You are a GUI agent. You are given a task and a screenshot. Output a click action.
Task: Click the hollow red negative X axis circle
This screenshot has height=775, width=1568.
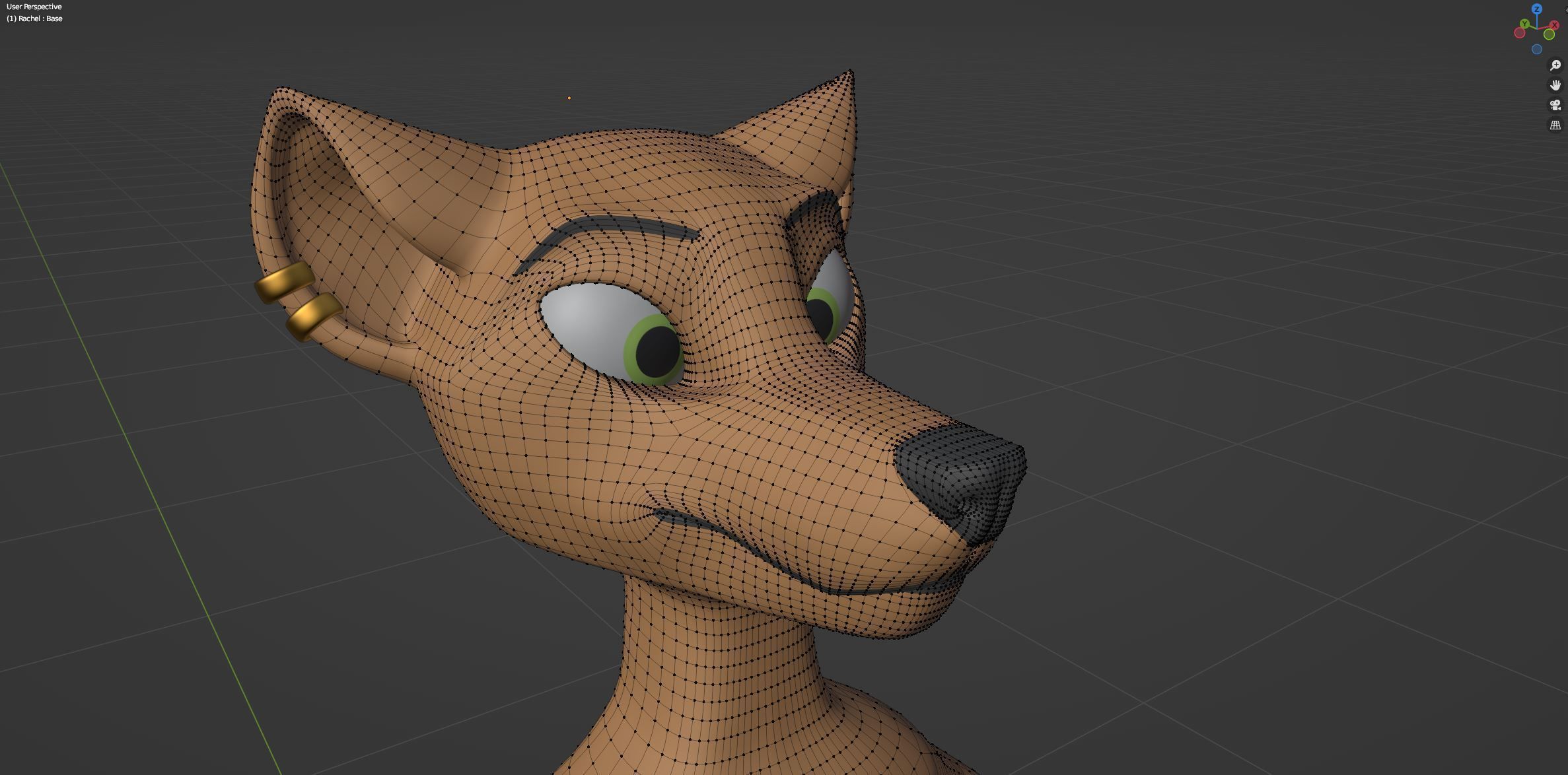click(x=1520, y=33)
